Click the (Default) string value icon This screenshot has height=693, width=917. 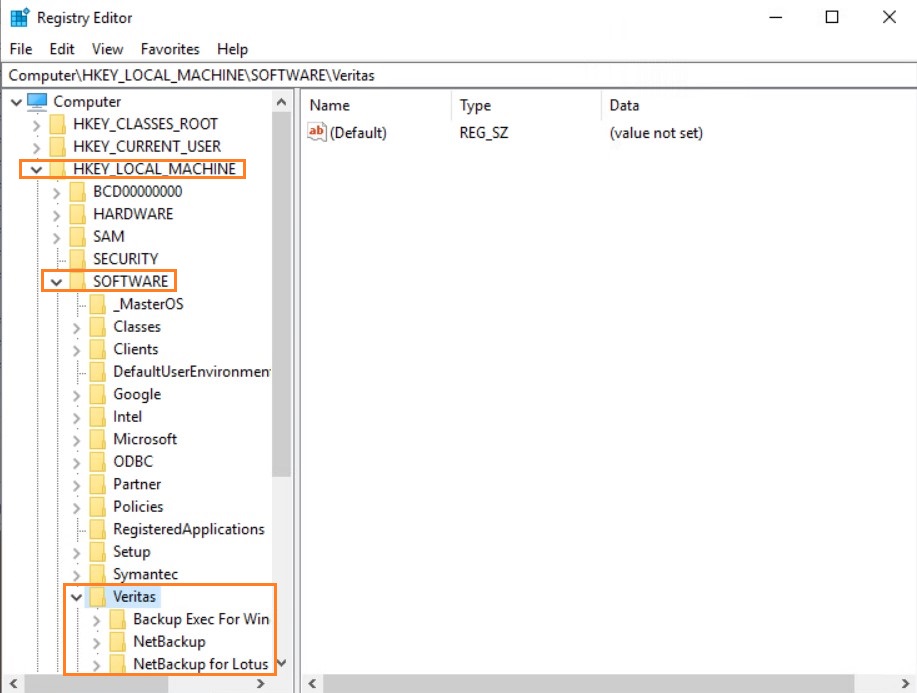point(316,132)
